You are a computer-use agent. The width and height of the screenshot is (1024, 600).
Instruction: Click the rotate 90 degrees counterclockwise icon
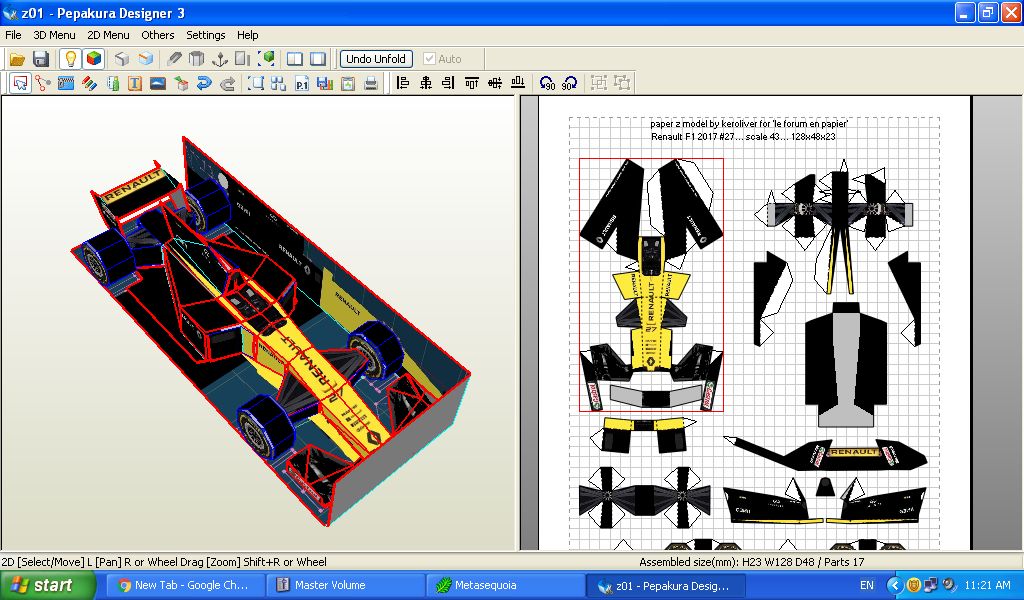click(547, 83)
